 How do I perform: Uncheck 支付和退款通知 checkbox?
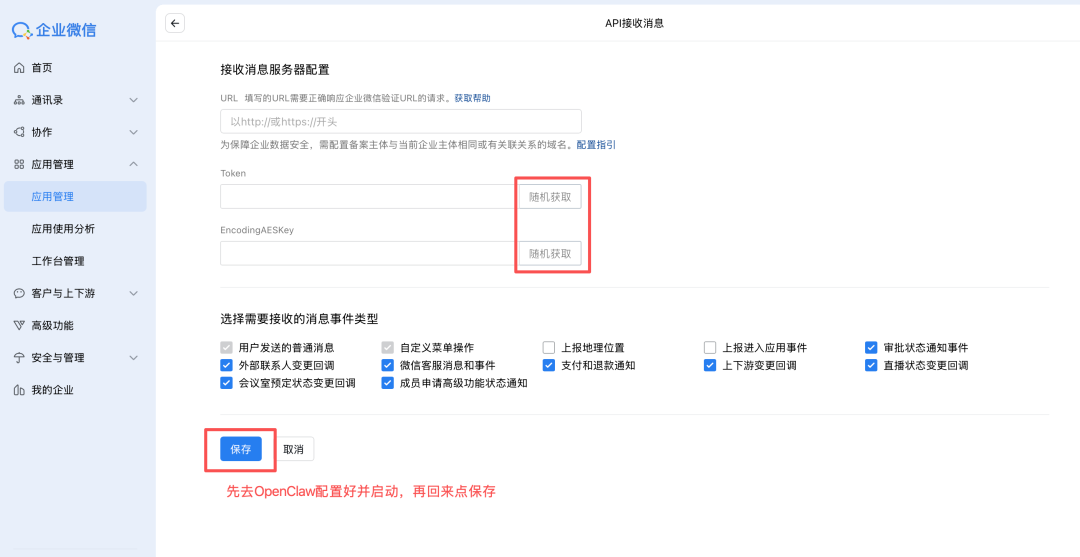549,365
